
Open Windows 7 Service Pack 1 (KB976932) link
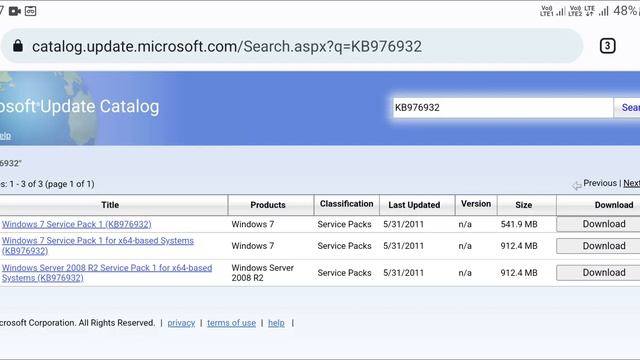[76, 224]
